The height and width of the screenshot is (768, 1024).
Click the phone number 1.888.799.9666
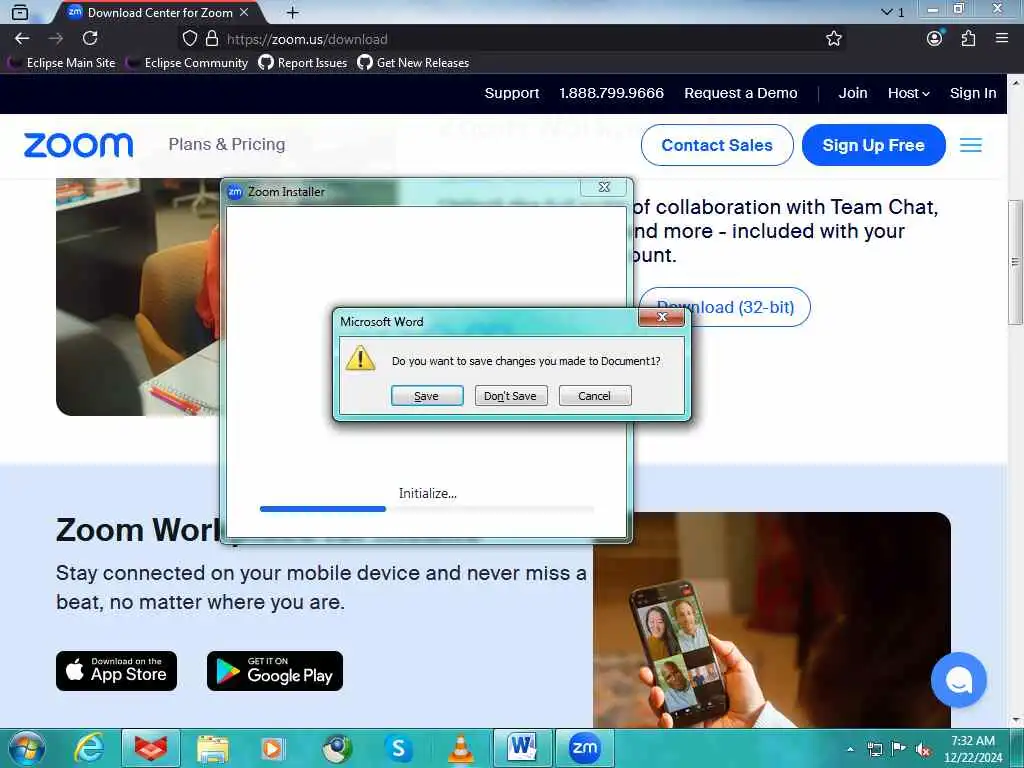coord(611,93)
